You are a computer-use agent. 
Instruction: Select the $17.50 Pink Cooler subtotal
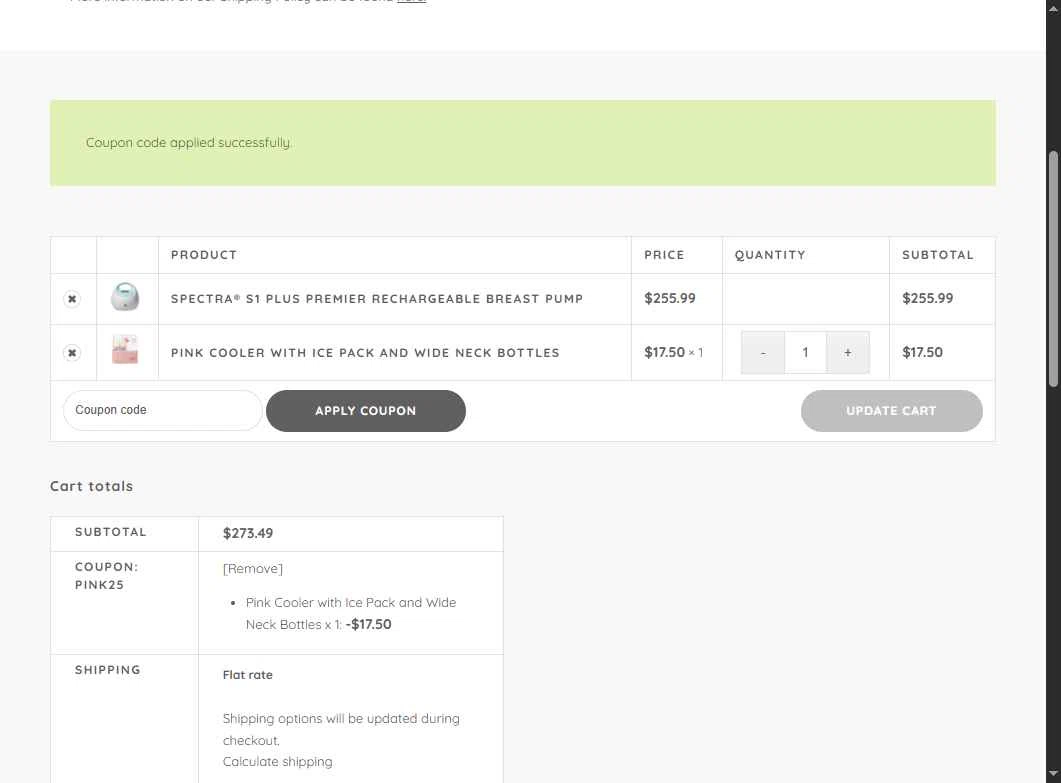tap(922, 353)
